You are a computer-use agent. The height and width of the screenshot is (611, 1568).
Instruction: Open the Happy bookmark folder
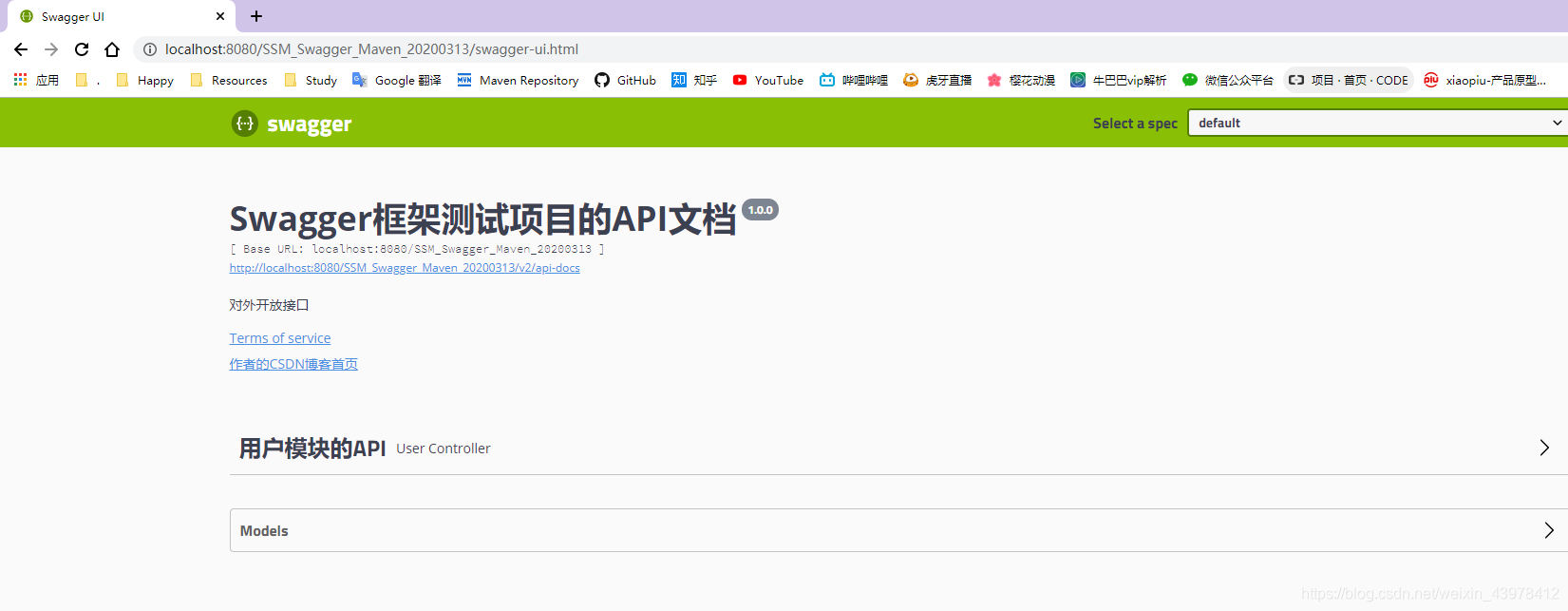145,80
